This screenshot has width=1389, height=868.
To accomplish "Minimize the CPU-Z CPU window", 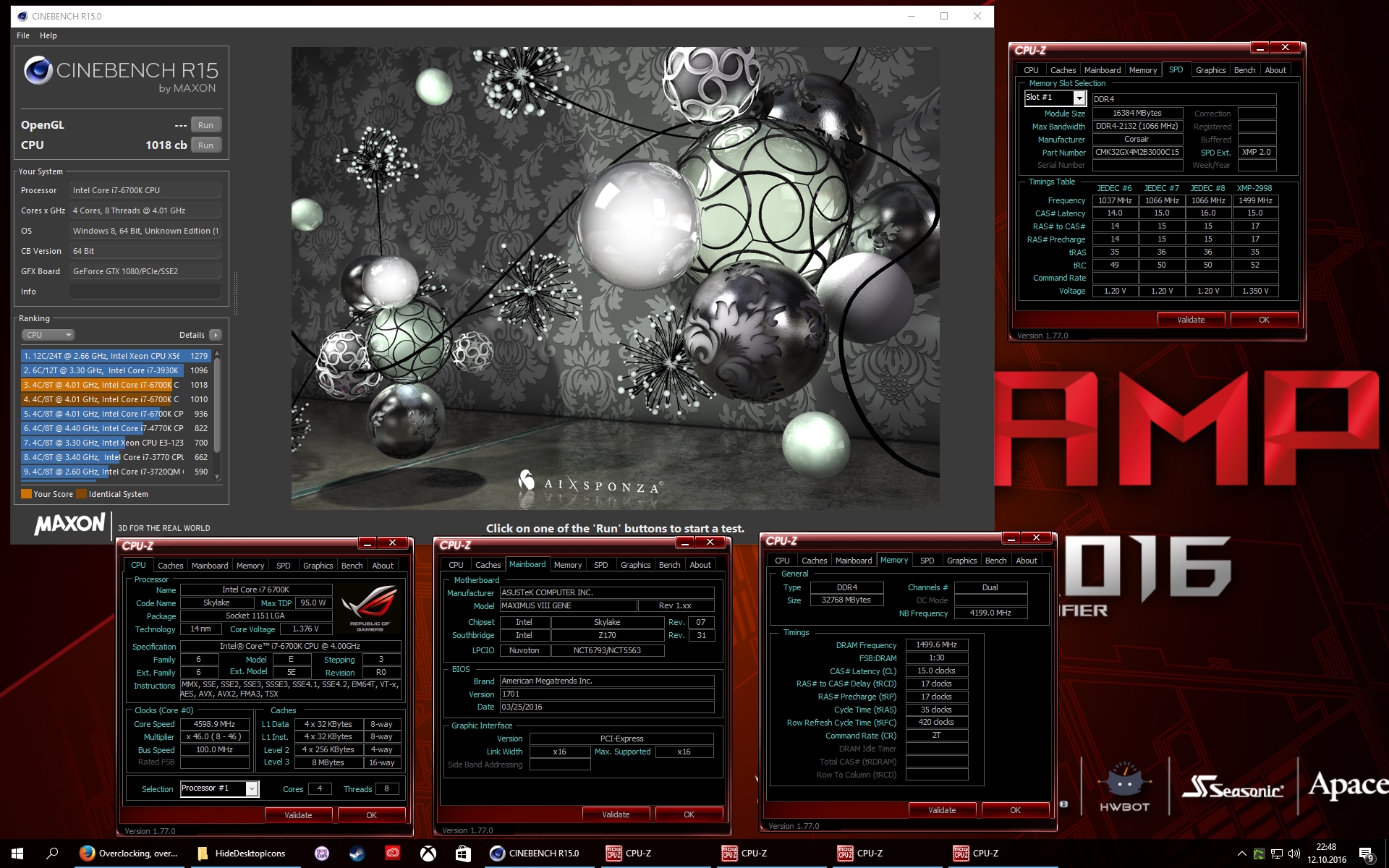I will (x=368, y=543).
